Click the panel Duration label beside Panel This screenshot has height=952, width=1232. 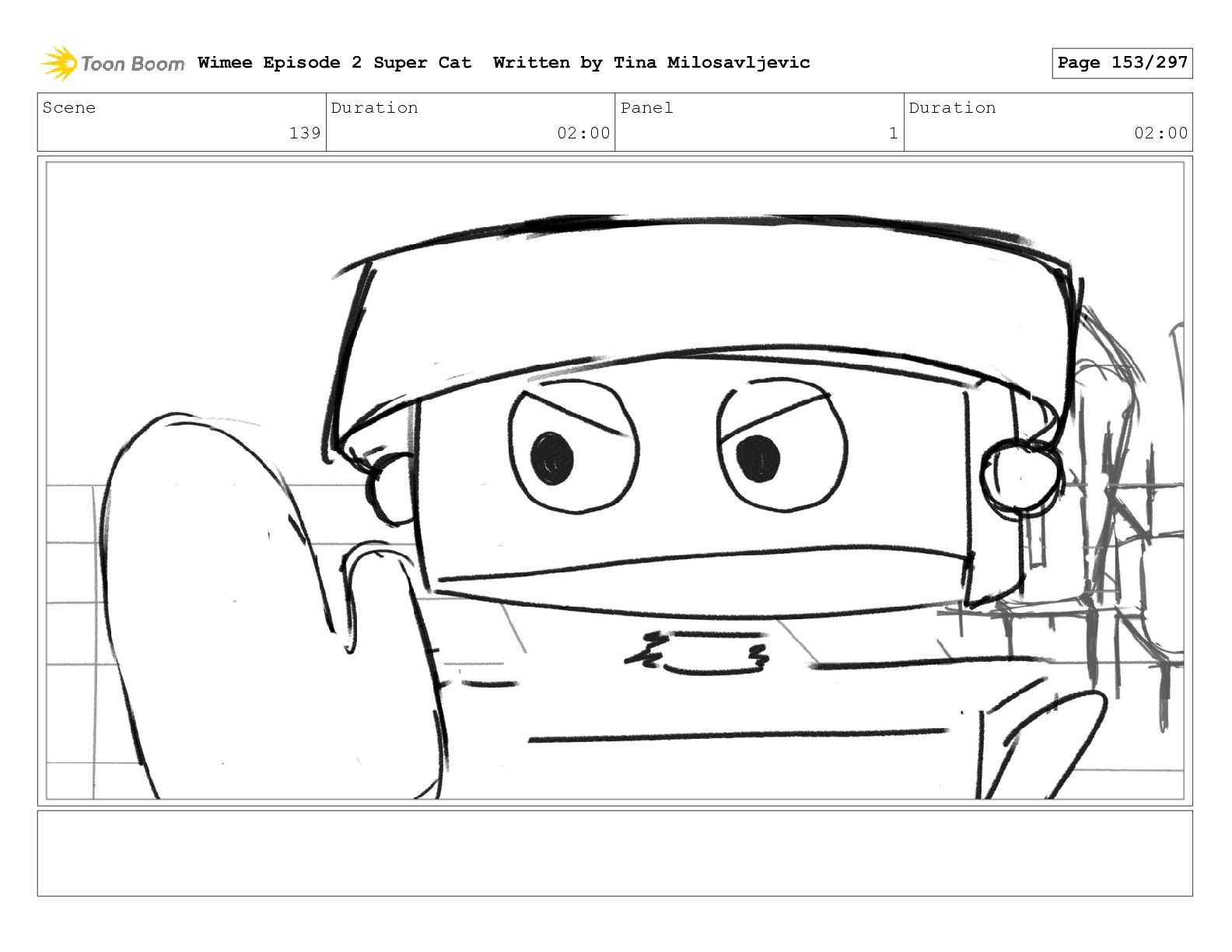click(952, 108)
